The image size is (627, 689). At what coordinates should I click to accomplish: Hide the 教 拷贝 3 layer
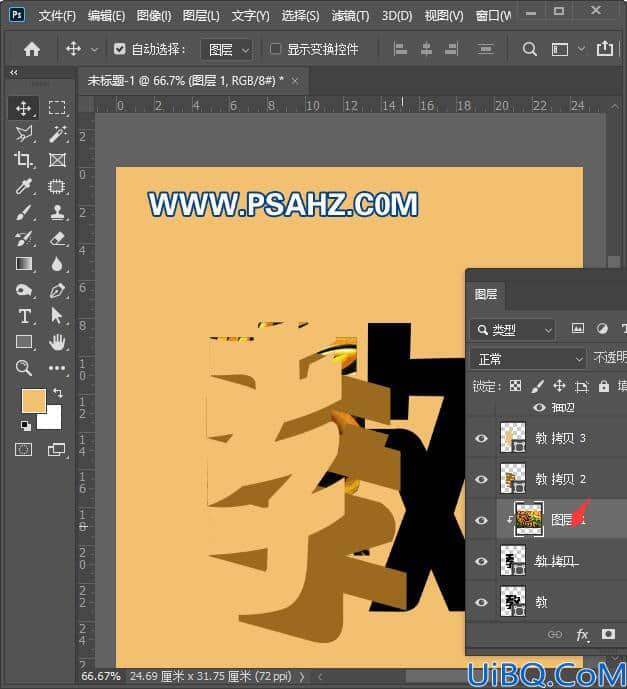(x=482, y=438)
